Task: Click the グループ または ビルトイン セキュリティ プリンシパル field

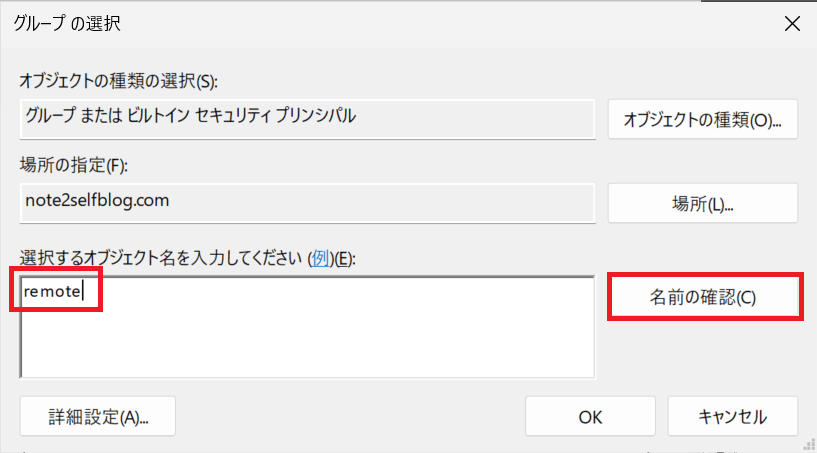Action: coord(307,117)
